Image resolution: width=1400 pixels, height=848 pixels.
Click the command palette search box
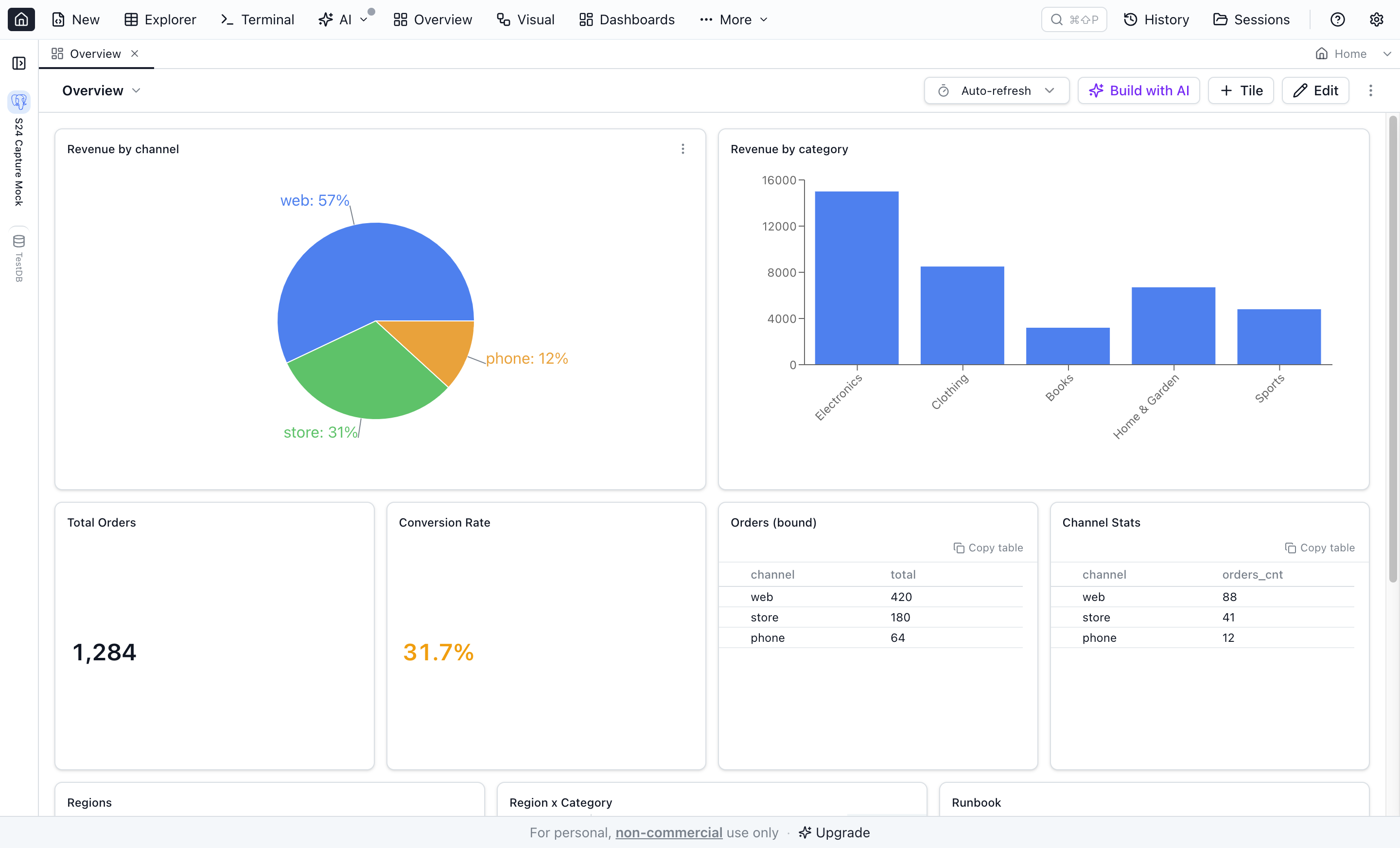(1073, 19)
